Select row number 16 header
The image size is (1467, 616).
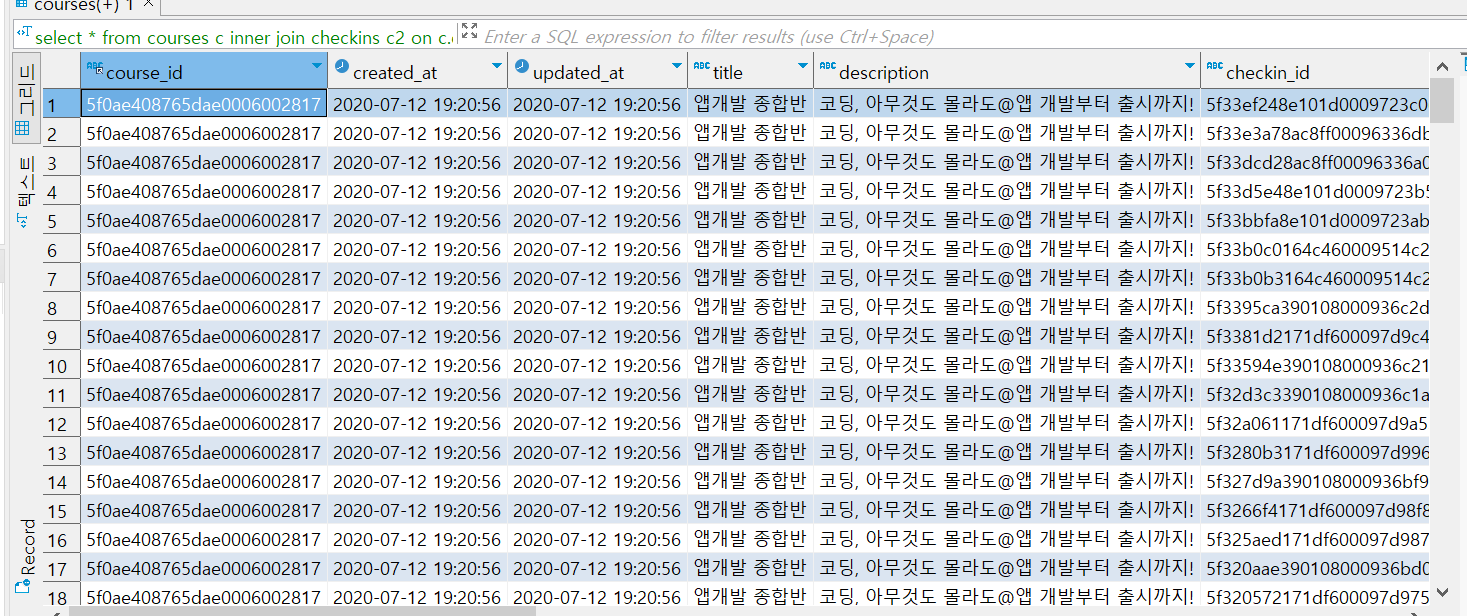coord(61,540)
